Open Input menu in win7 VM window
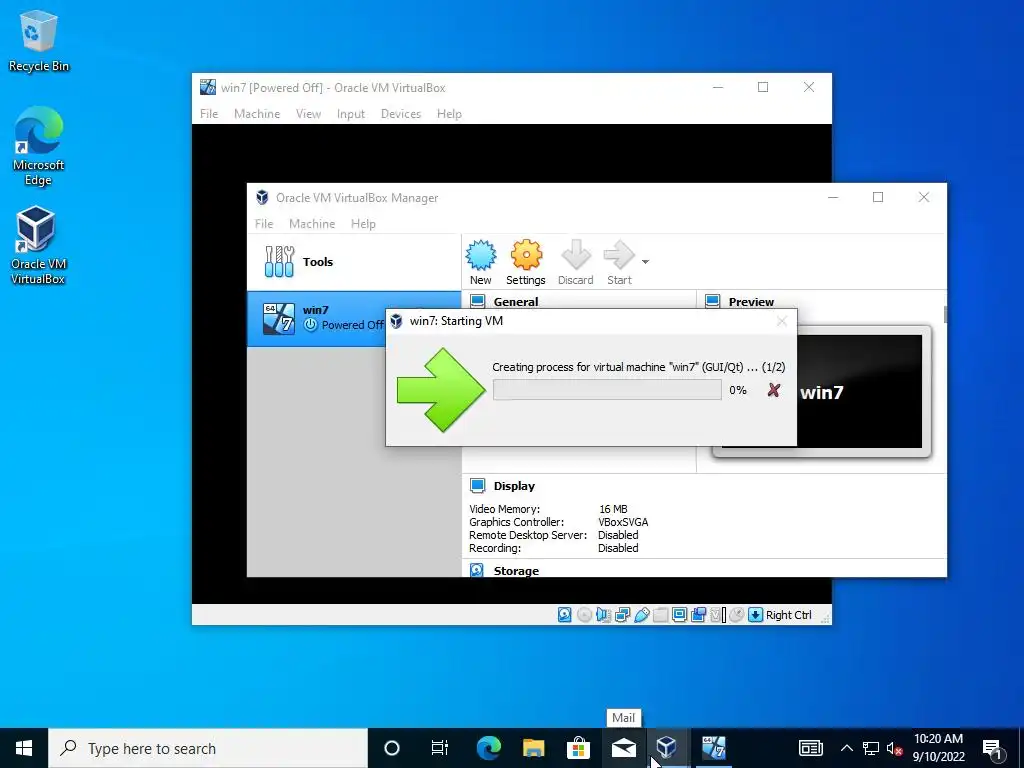The width and height of the screenshot is (1024, 768). (x=351, y=114)
